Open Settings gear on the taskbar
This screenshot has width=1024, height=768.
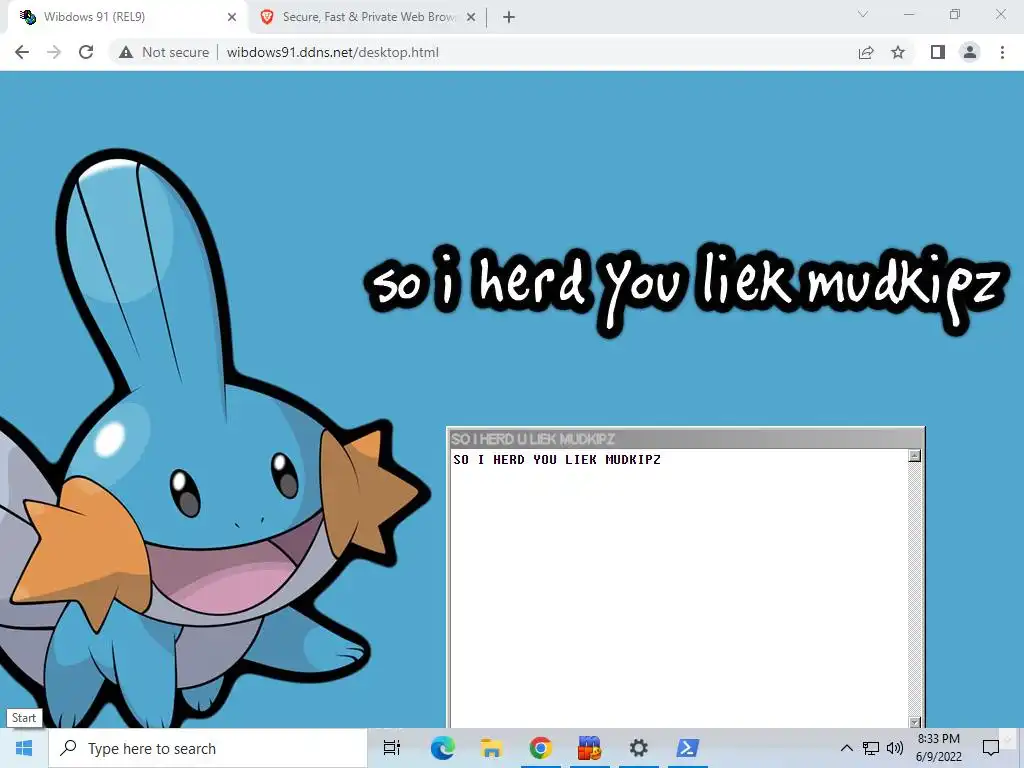pyautogui.click(x=638, y=748)
